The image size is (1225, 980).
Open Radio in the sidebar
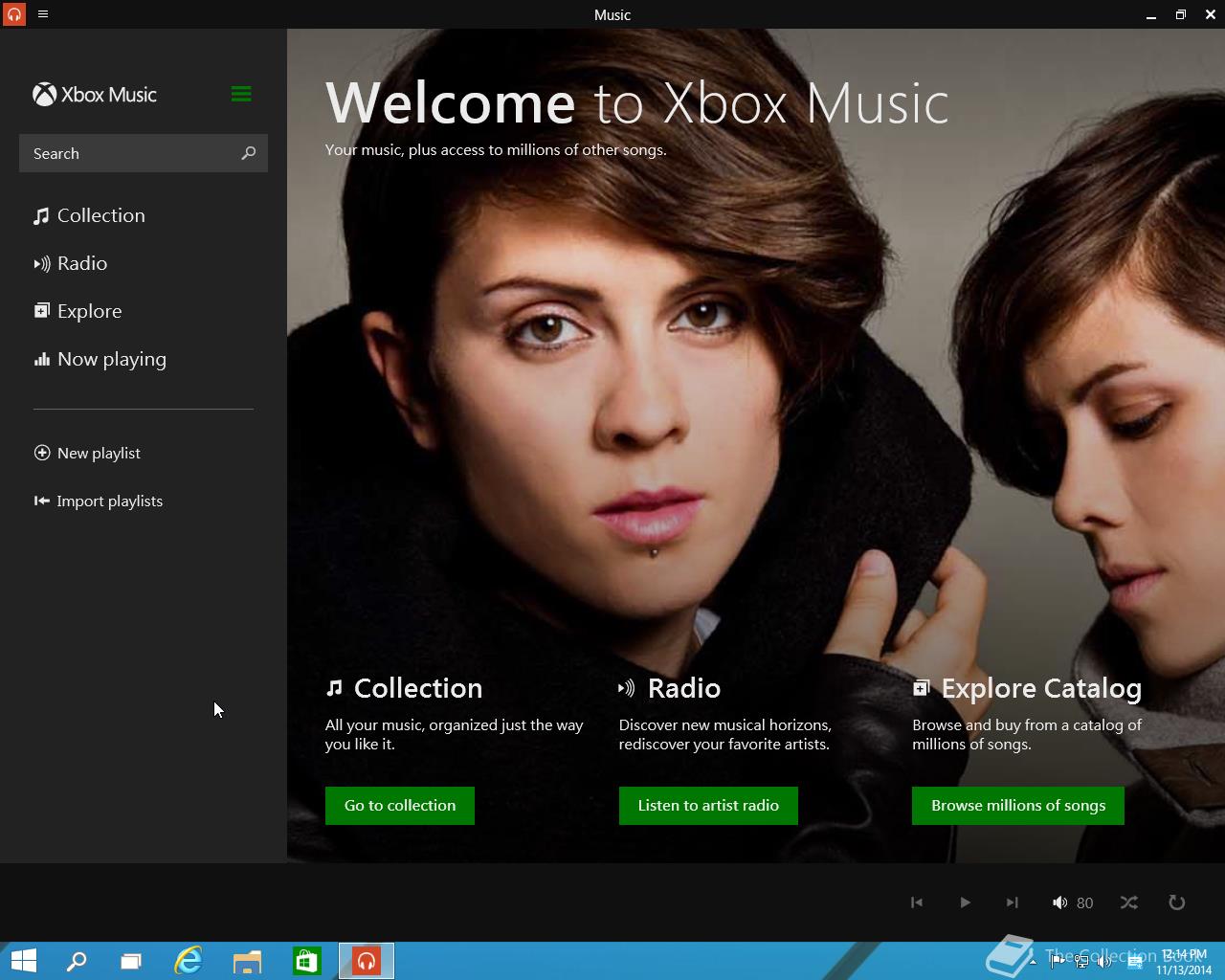(71, 263)
